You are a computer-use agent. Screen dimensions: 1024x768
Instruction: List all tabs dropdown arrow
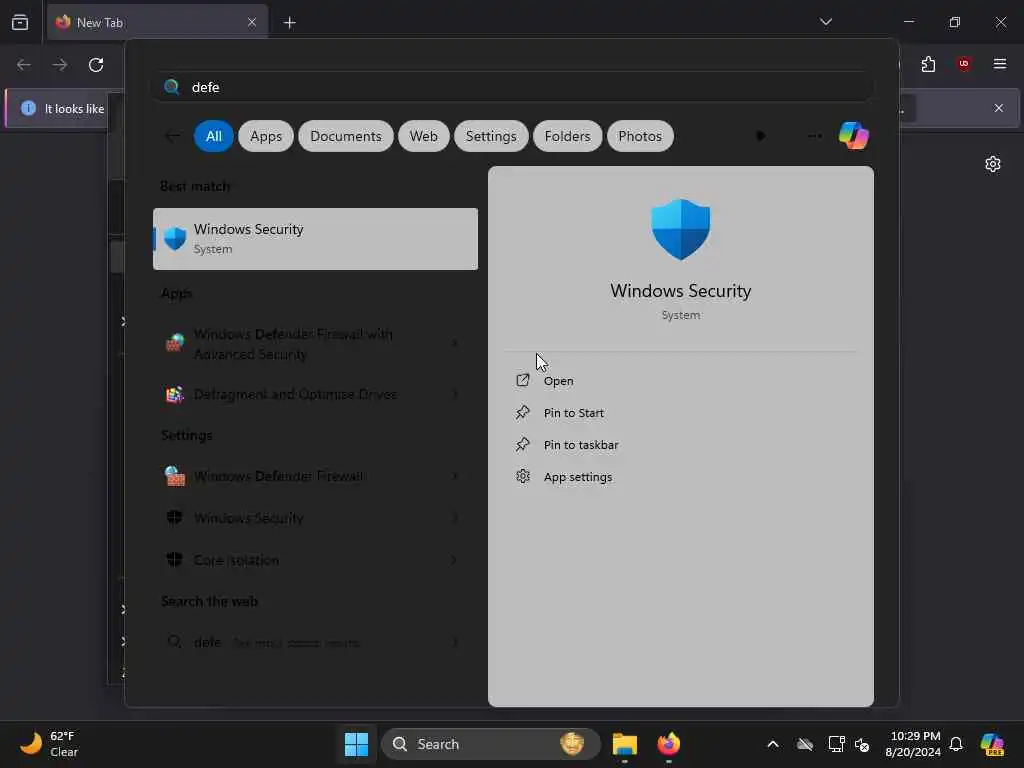825,22
